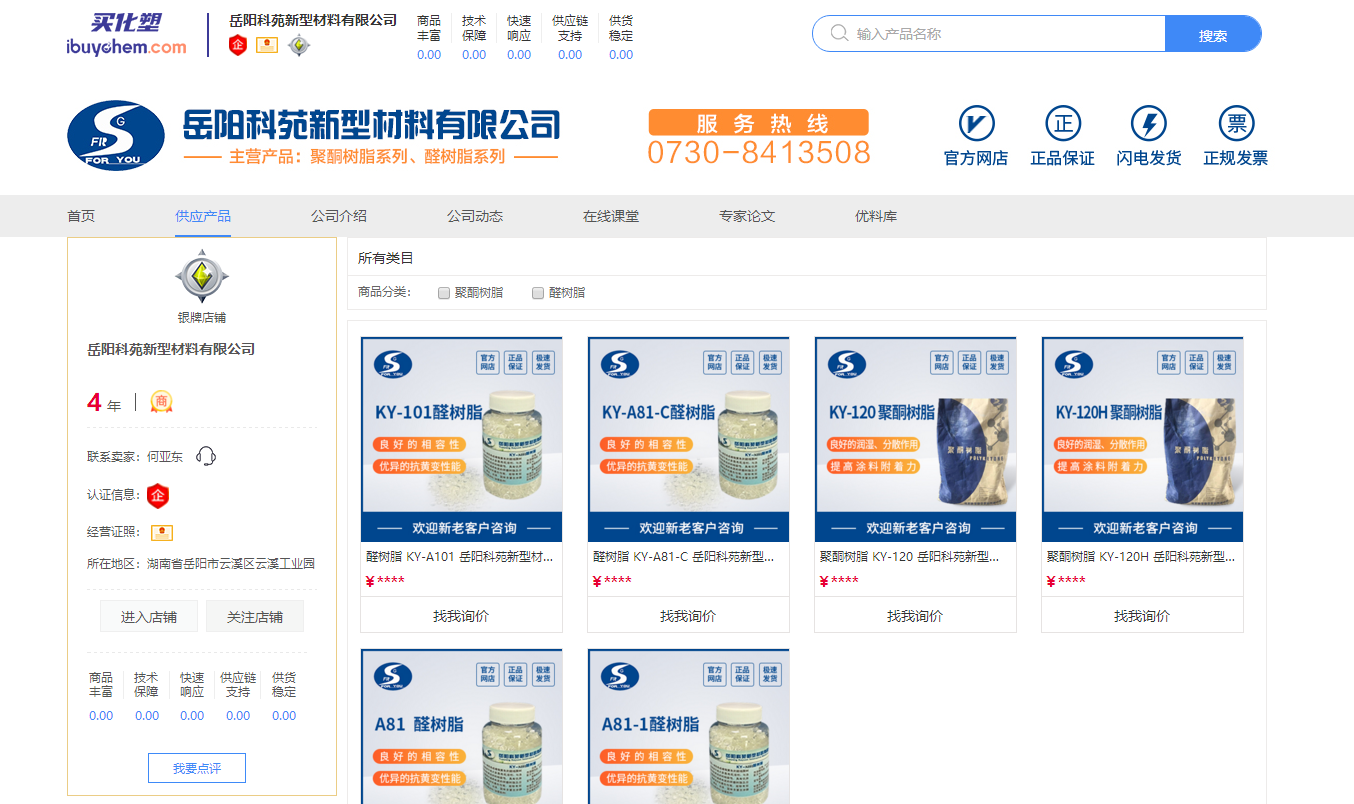This screenshot has height=804, width=1354.
Task: Click the 经营证照 license icon
Action: [162, 533]
